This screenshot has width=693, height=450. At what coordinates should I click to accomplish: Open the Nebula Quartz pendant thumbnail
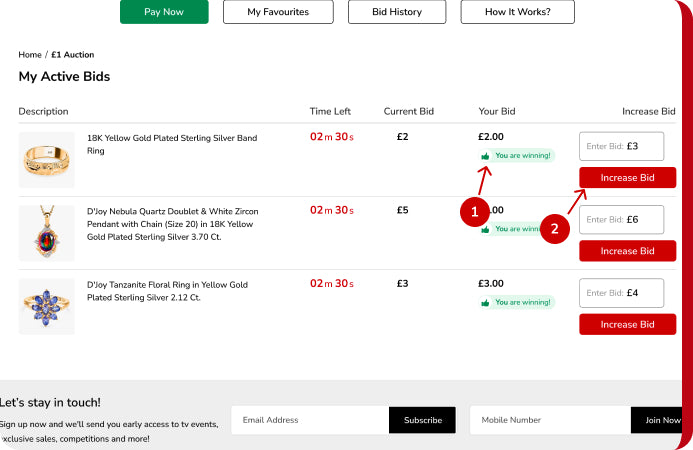pos(47,233)
